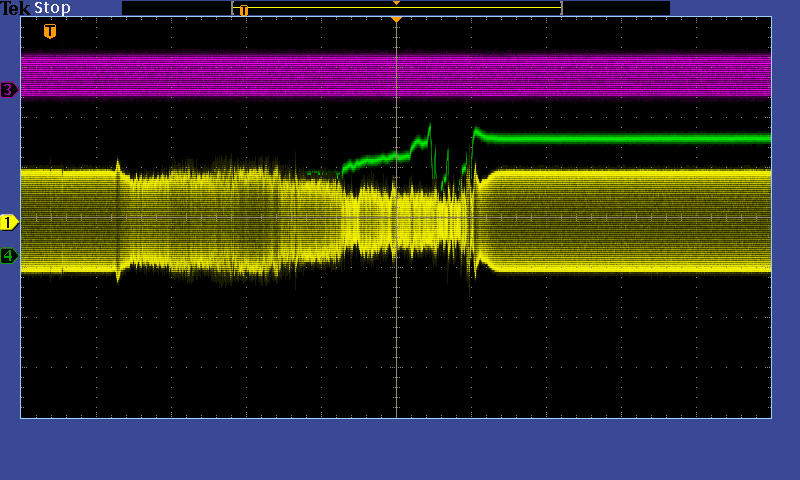Click the vertical center axis near the graticule bottom
The height and width of the screenshot is (480, 800).
click(x=396, y=400)
